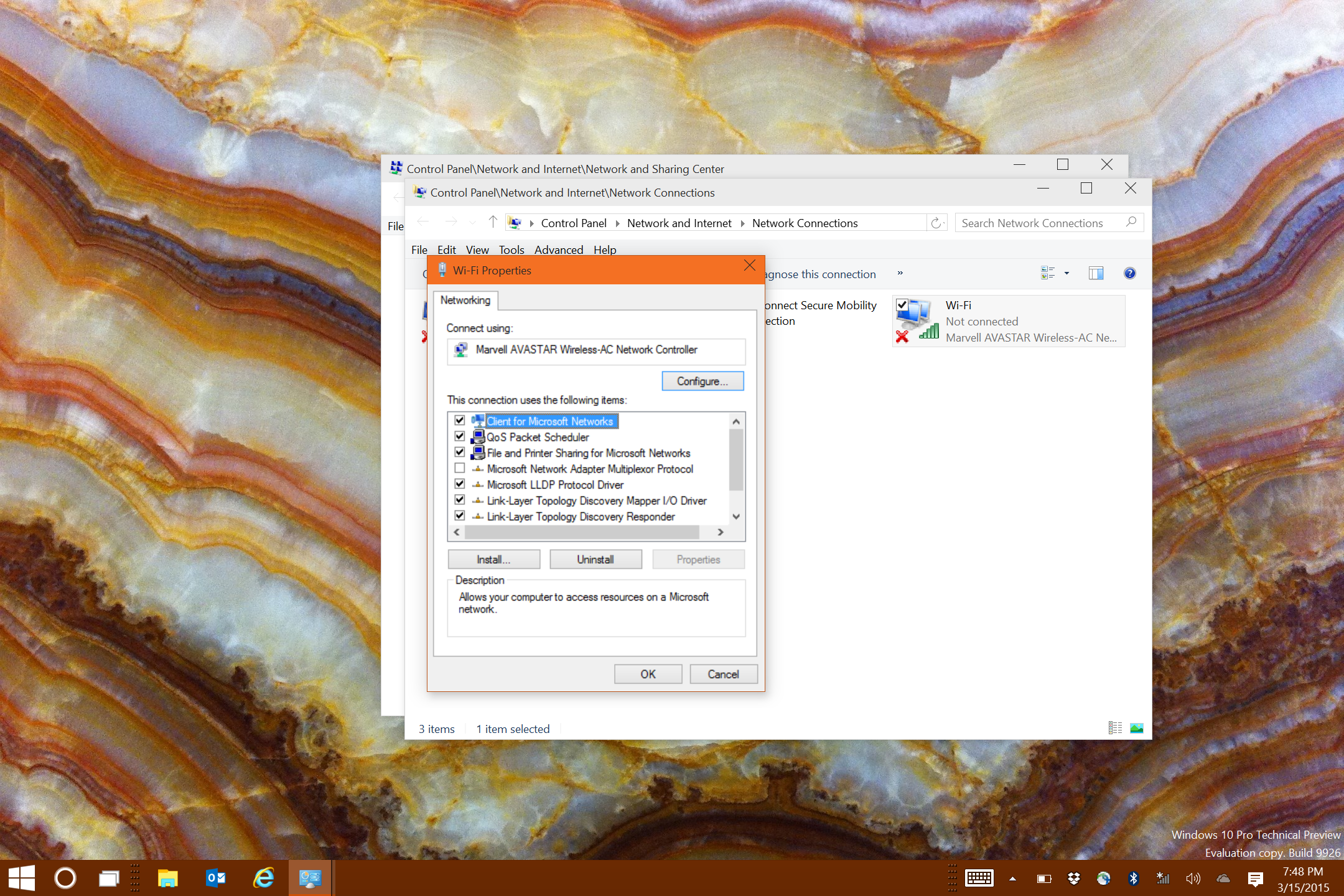
Task: Click in the Search Network Connections field
Action: (x=1049, y=223)
